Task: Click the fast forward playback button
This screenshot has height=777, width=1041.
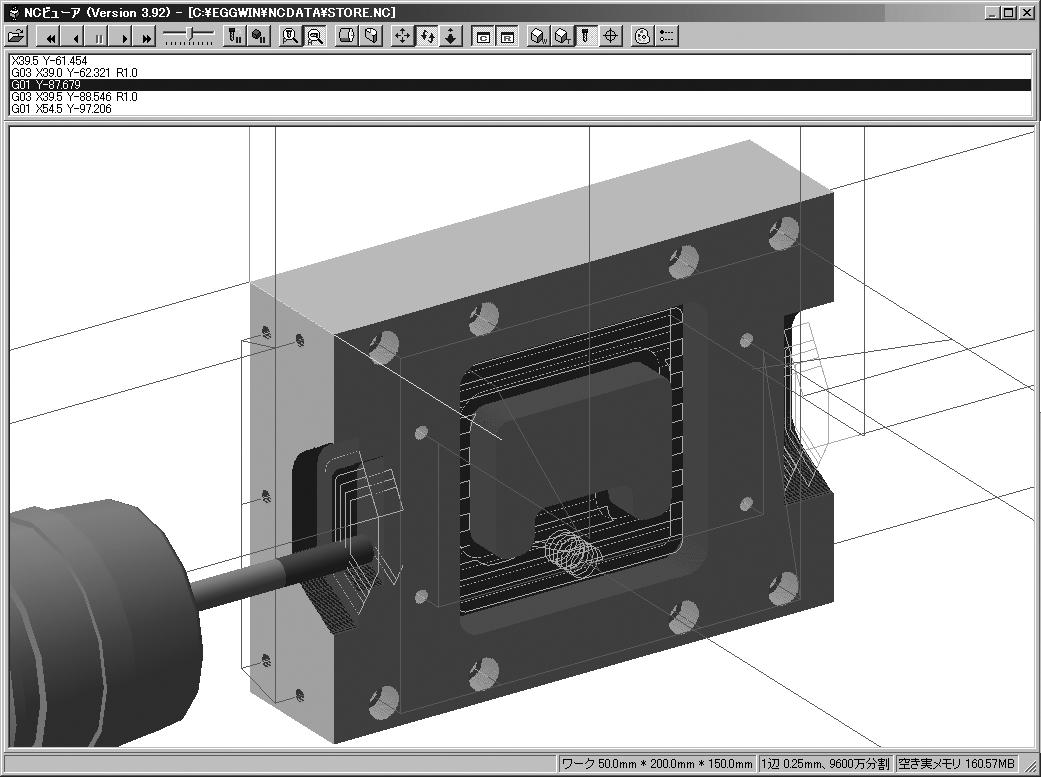Action: coord(146,37)
